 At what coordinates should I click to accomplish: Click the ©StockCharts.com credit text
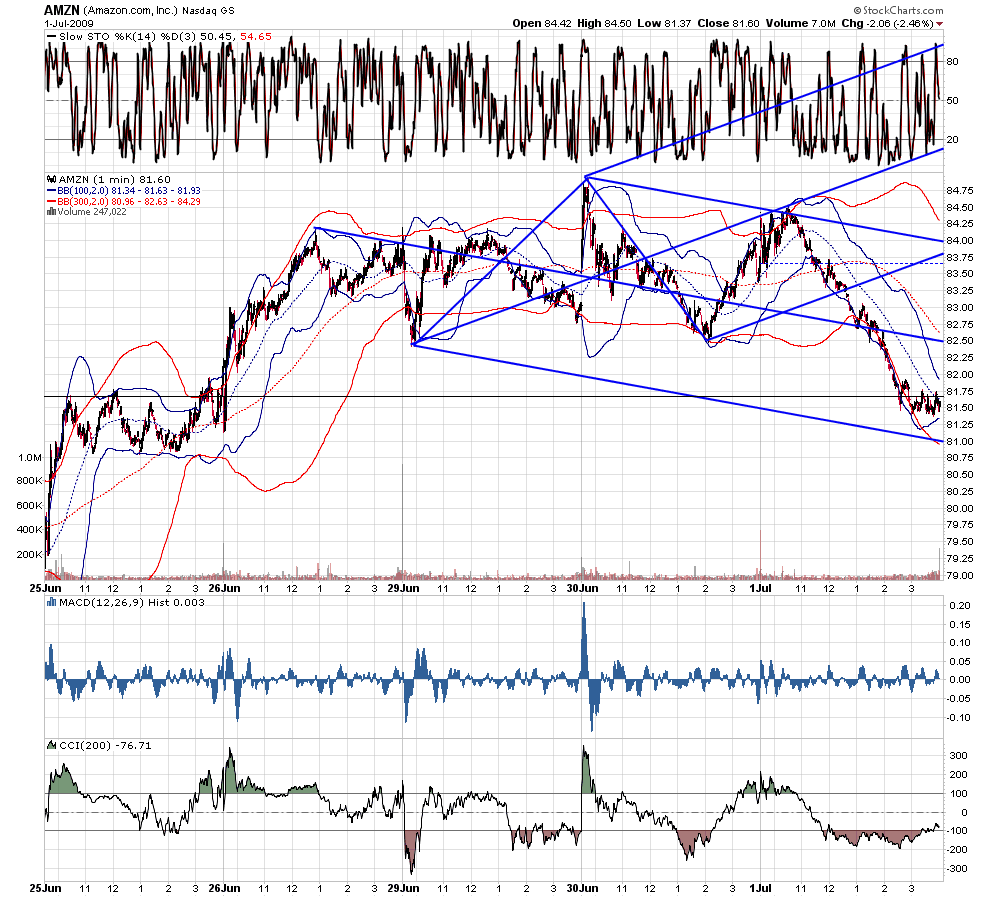coord(898,10)
